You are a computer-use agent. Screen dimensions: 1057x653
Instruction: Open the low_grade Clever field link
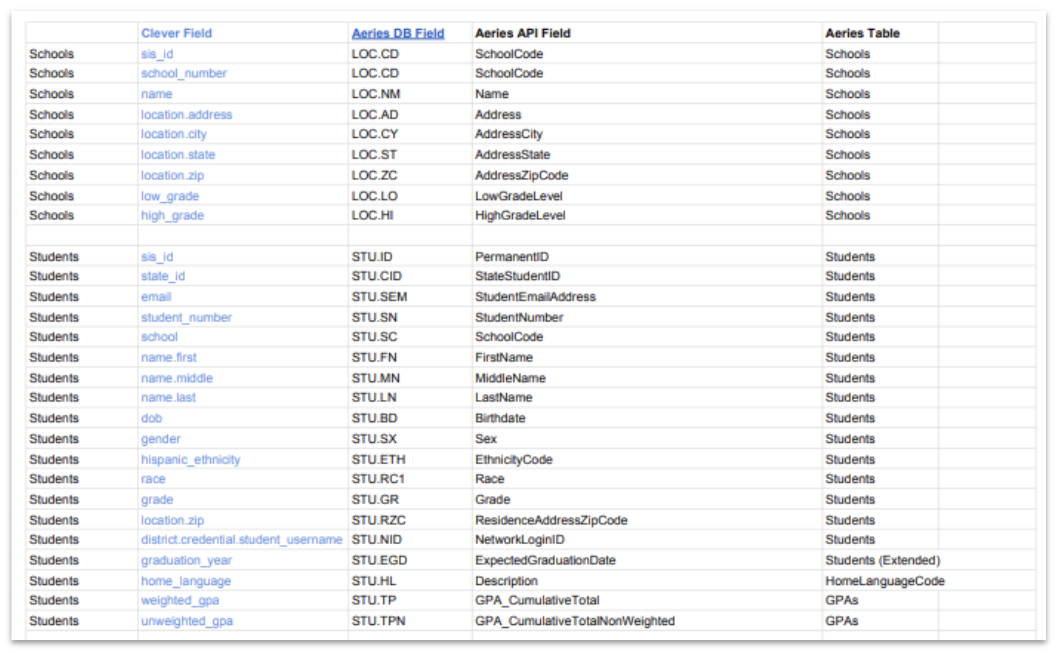pos(170,196)
